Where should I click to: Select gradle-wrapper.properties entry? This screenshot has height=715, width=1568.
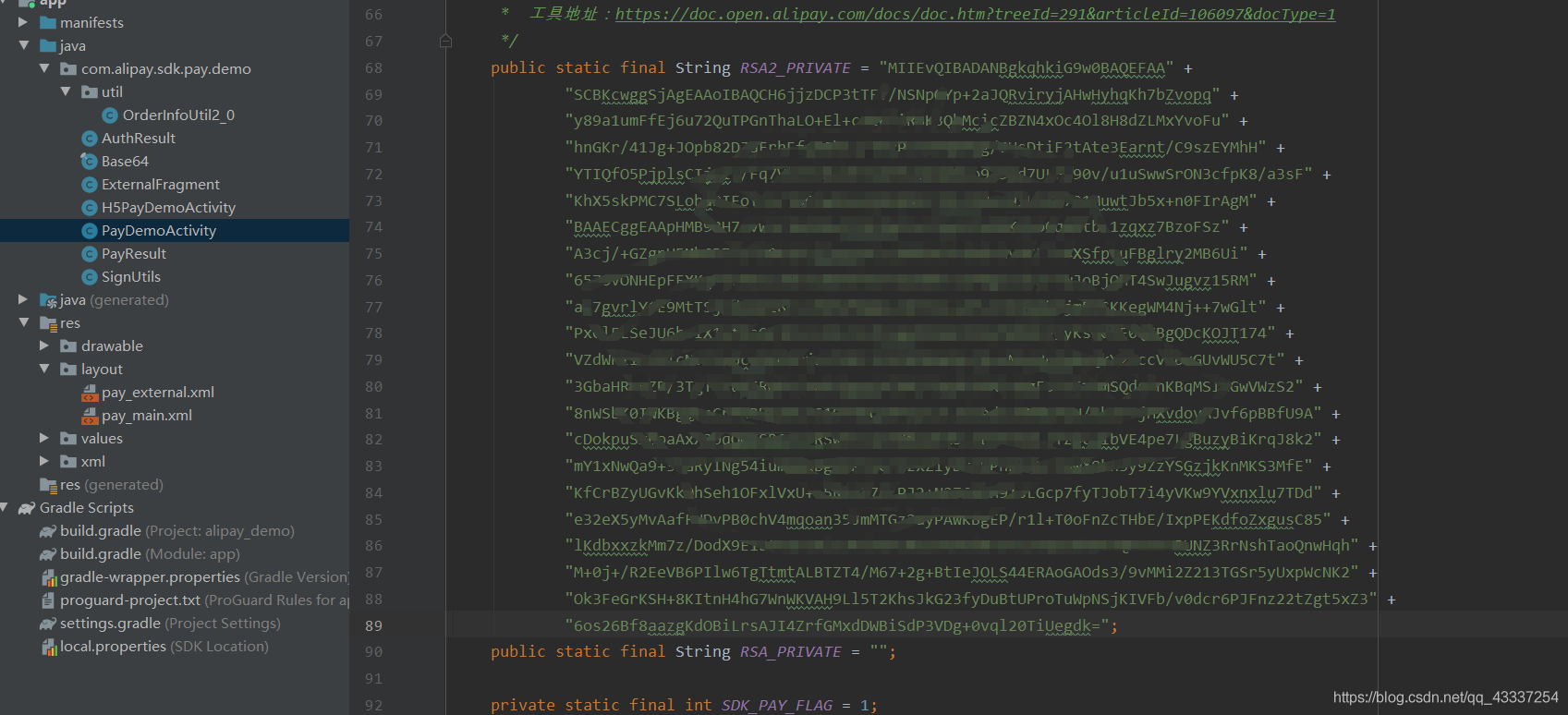(204, 577)
